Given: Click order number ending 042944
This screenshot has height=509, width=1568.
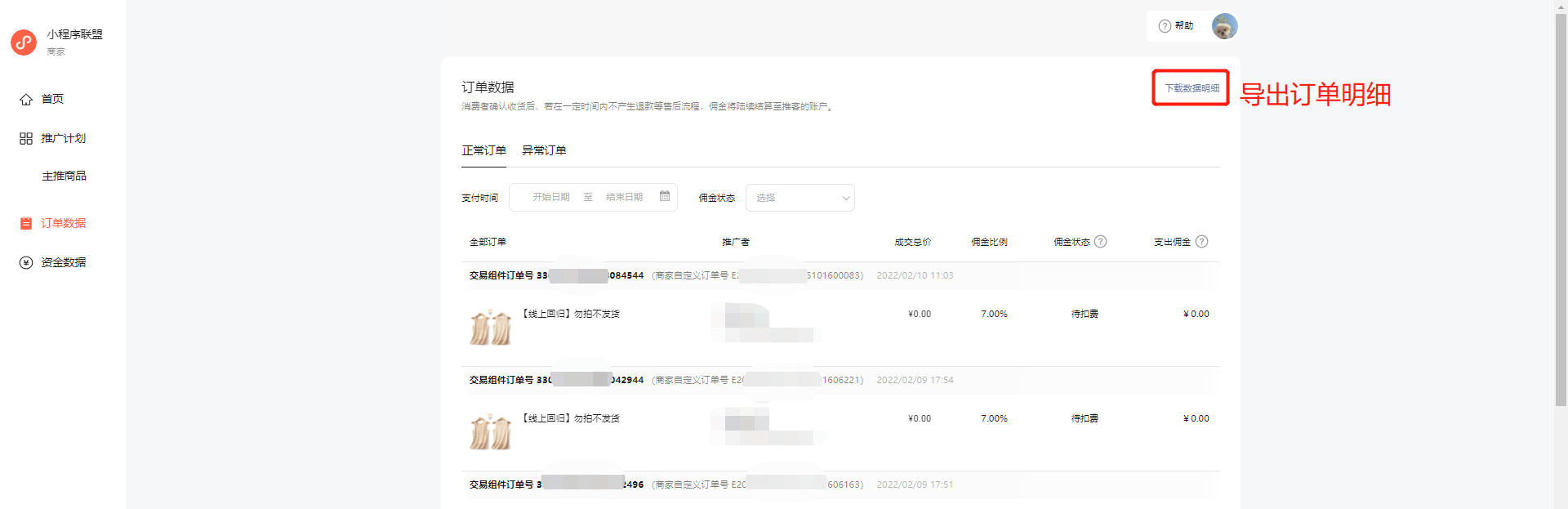Looking at the screenshot, I should tap(556, 380).
